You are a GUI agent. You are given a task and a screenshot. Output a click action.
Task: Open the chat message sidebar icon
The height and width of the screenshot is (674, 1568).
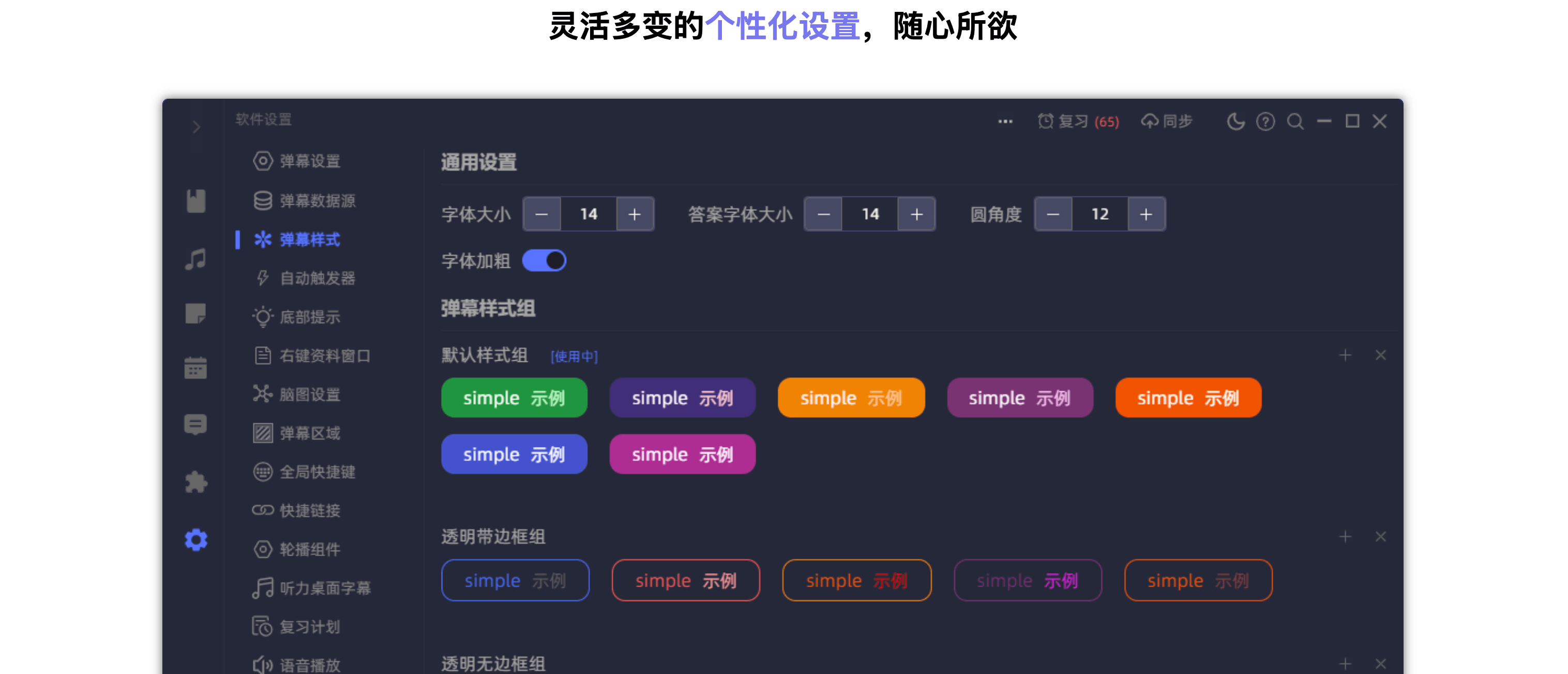196,424
